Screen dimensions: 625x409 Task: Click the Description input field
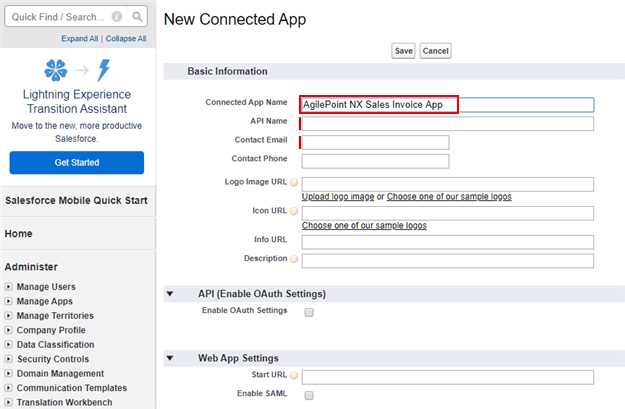[448, 261]
